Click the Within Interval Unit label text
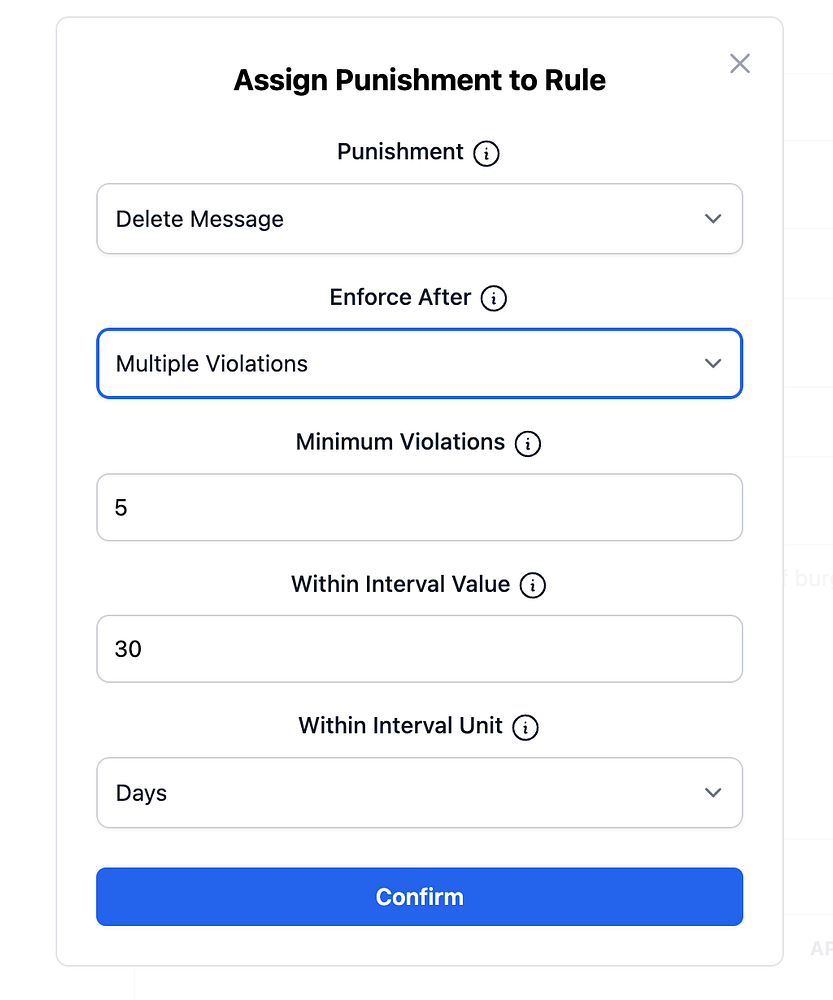The width and height of the screenshot is (833, 1000). click(400, 726)
